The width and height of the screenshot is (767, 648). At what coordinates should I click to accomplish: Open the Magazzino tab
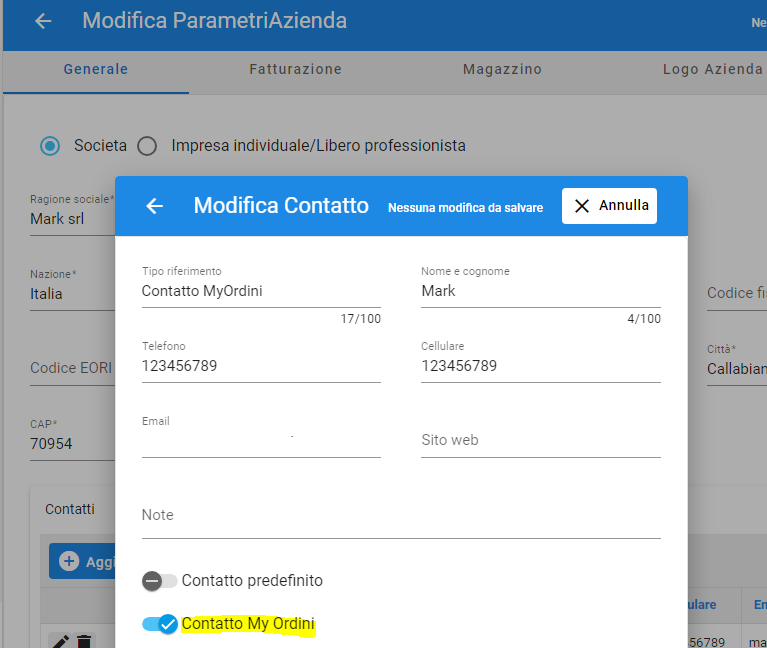click(502, 69)
